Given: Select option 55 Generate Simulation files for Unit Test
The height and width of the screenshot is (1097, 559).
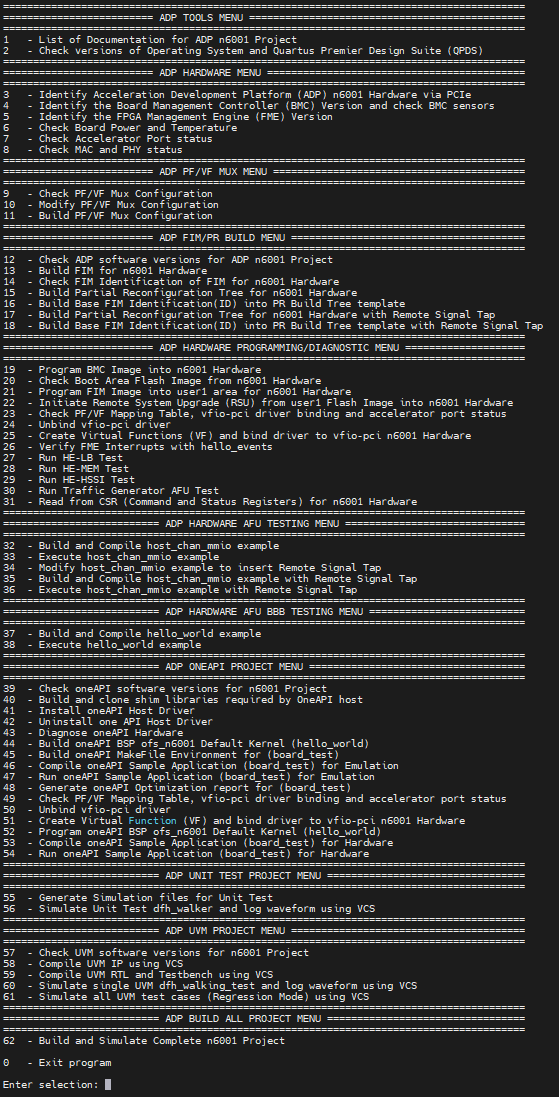Looking at the screenshot, I should 138,898.
